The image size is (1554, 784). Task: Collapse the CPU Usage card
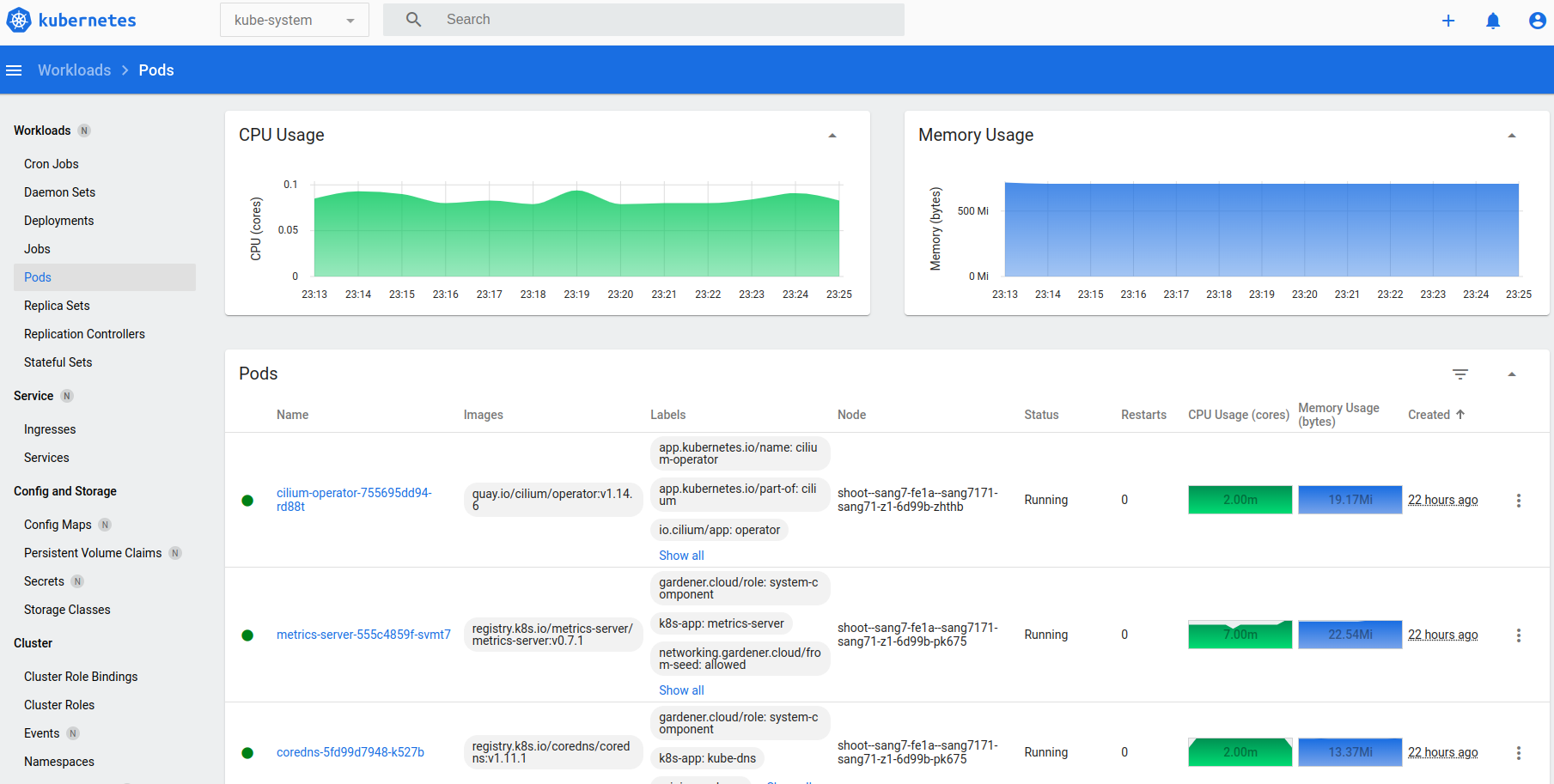(x=832, y=136)
